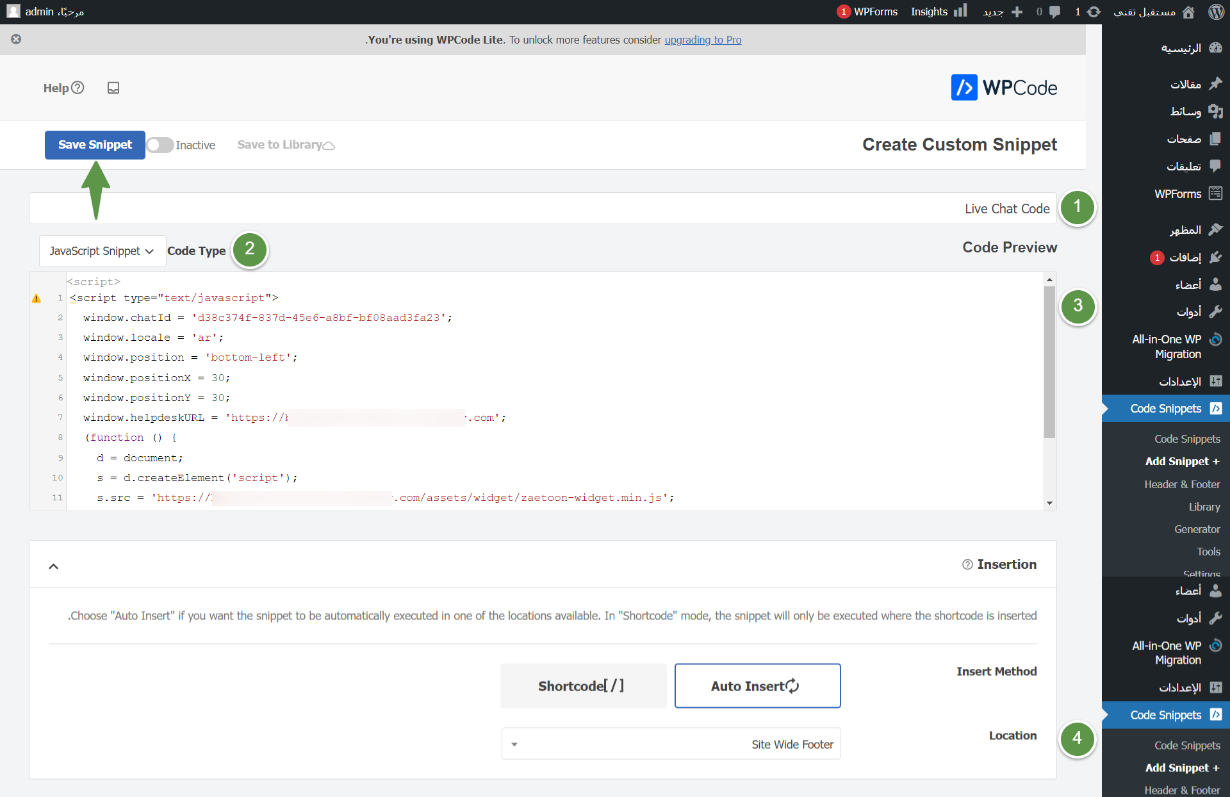
Task: Click the inbox notifications icon beside Help
Action: pos(113,88)
